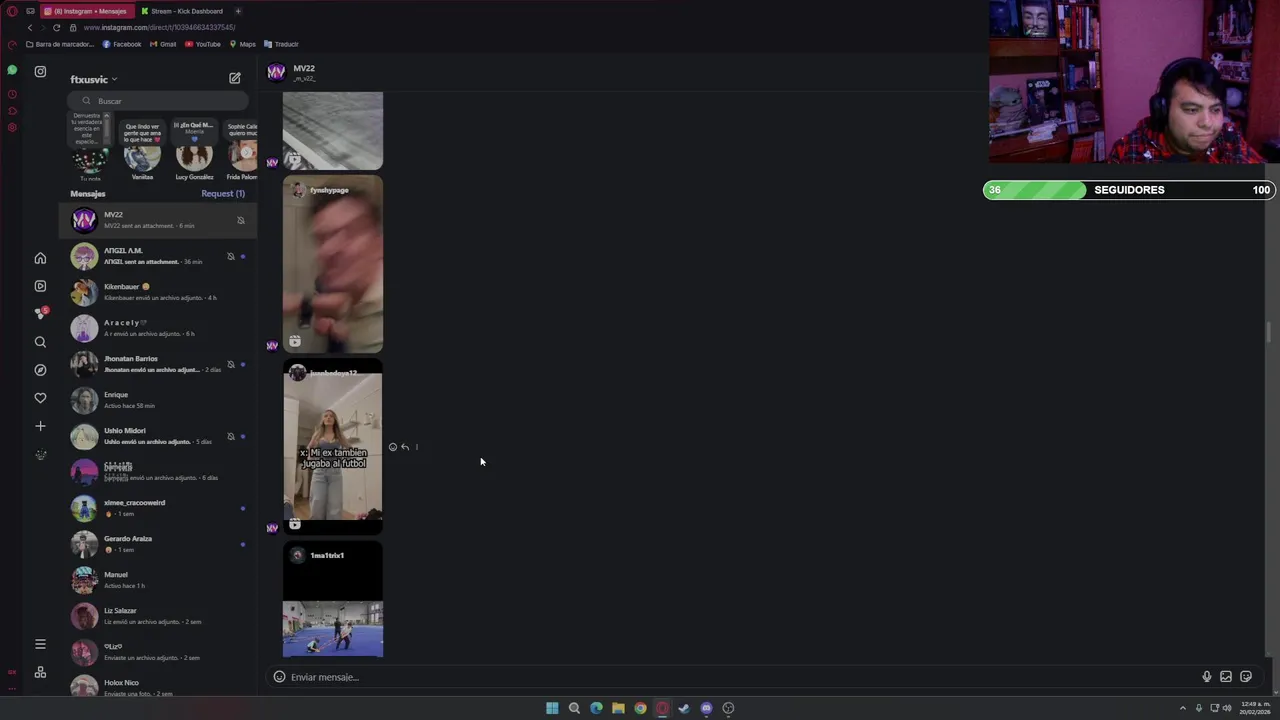The image size is (1280, 720).
Task: Open Maps bookmark
Action: click(243, 44)
